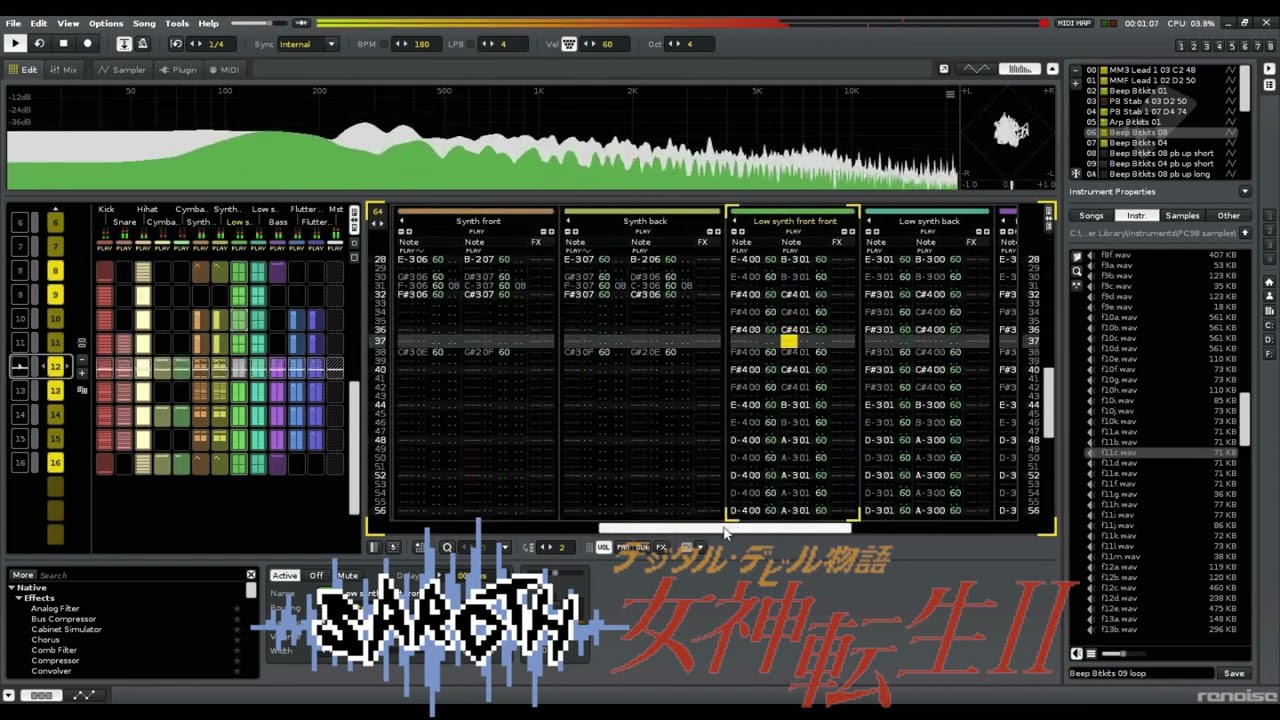Open the Samples browser tab
This screenshot has width=1280, height=720.
click(x=1182, y=215)
